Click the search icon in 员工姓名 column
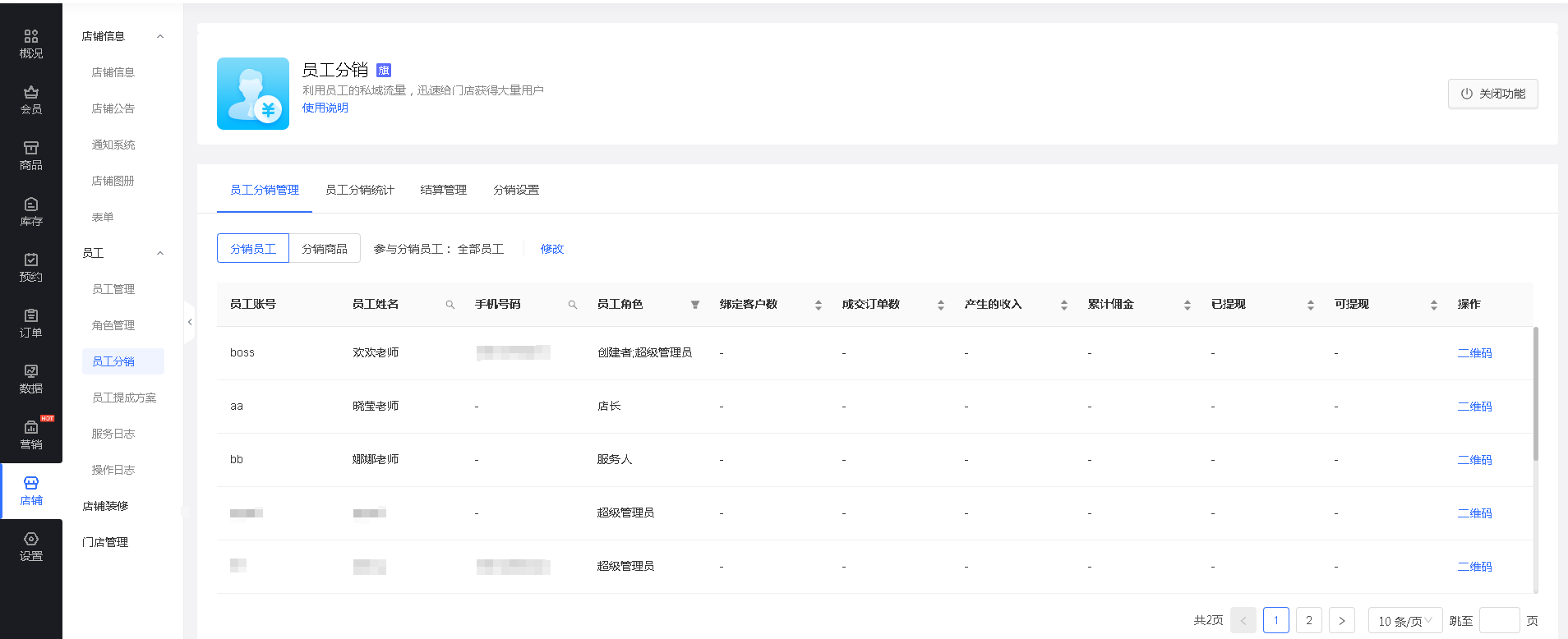This screenshot has width=1568, height=639. click(450, 305)
